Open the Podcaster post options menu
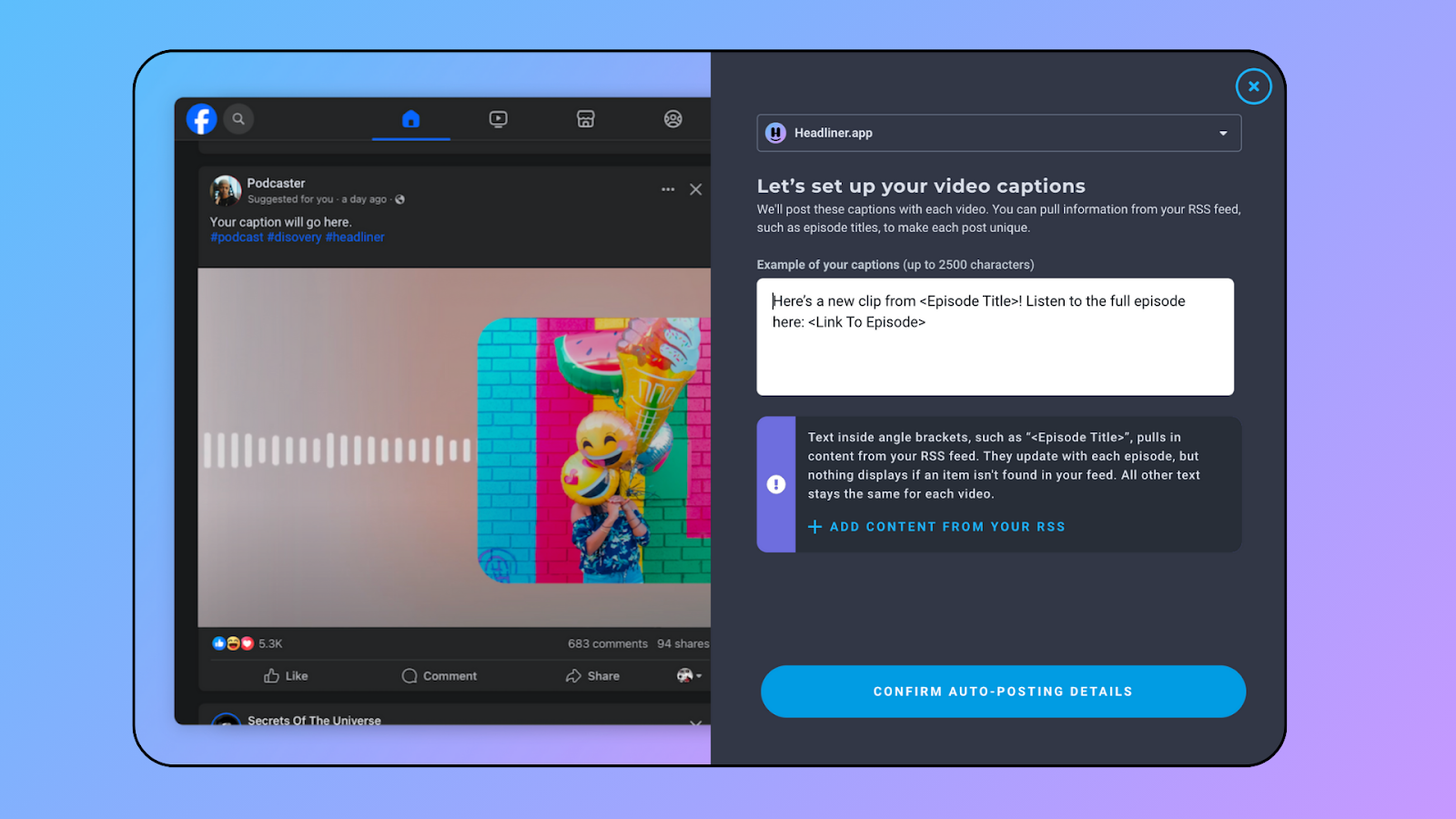The width and height of the screenshot is (1456, 819). [668, 189]
